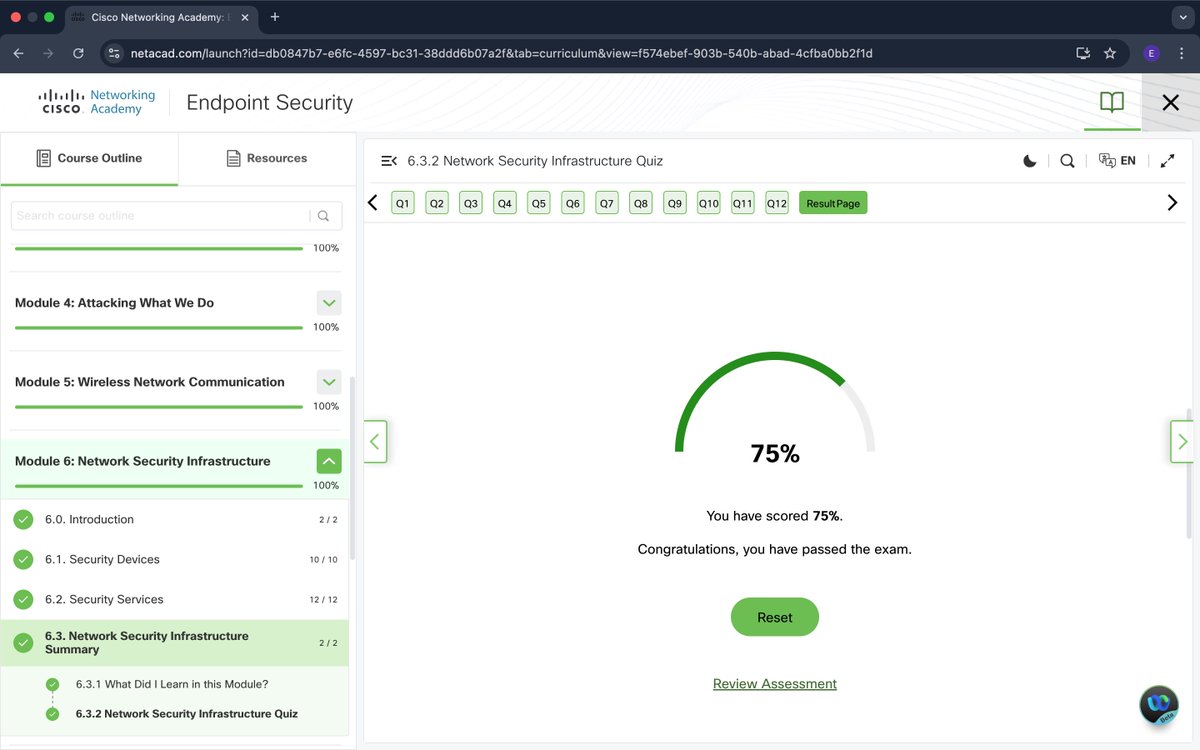Click the search course outline input field
The height and width of the screenshot is (750, 1200).
tap(165, 215)
